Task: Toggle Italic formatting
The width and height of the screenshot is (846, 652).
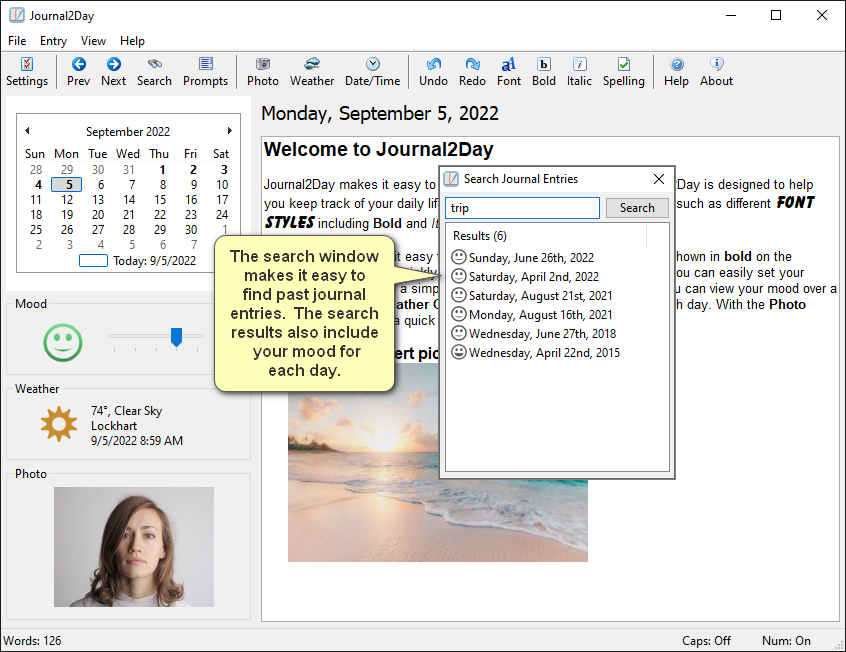Action: (579, 72)
